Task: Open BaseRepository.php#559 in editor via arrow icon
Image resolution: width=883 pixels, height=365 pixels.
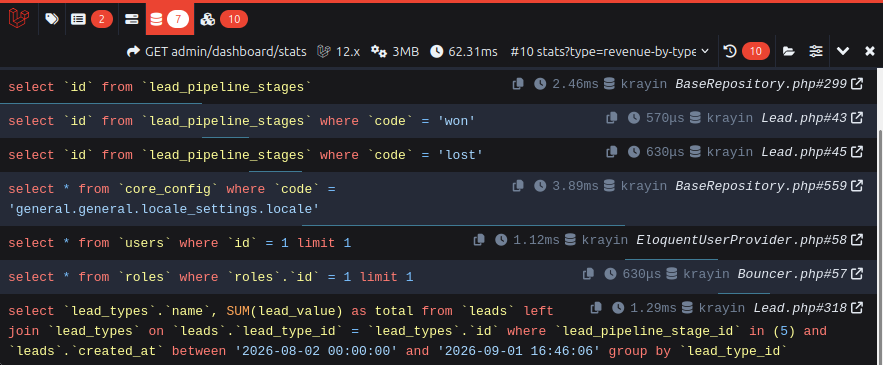Action: click(857, 185)
